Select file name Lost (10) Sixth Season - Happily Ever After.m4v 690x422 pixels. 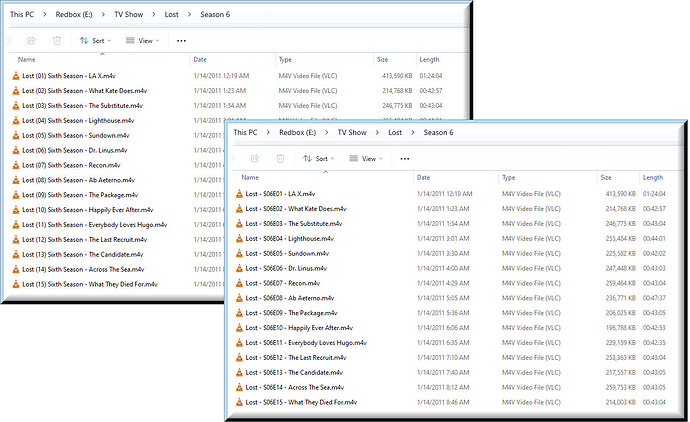coord(88,210)
